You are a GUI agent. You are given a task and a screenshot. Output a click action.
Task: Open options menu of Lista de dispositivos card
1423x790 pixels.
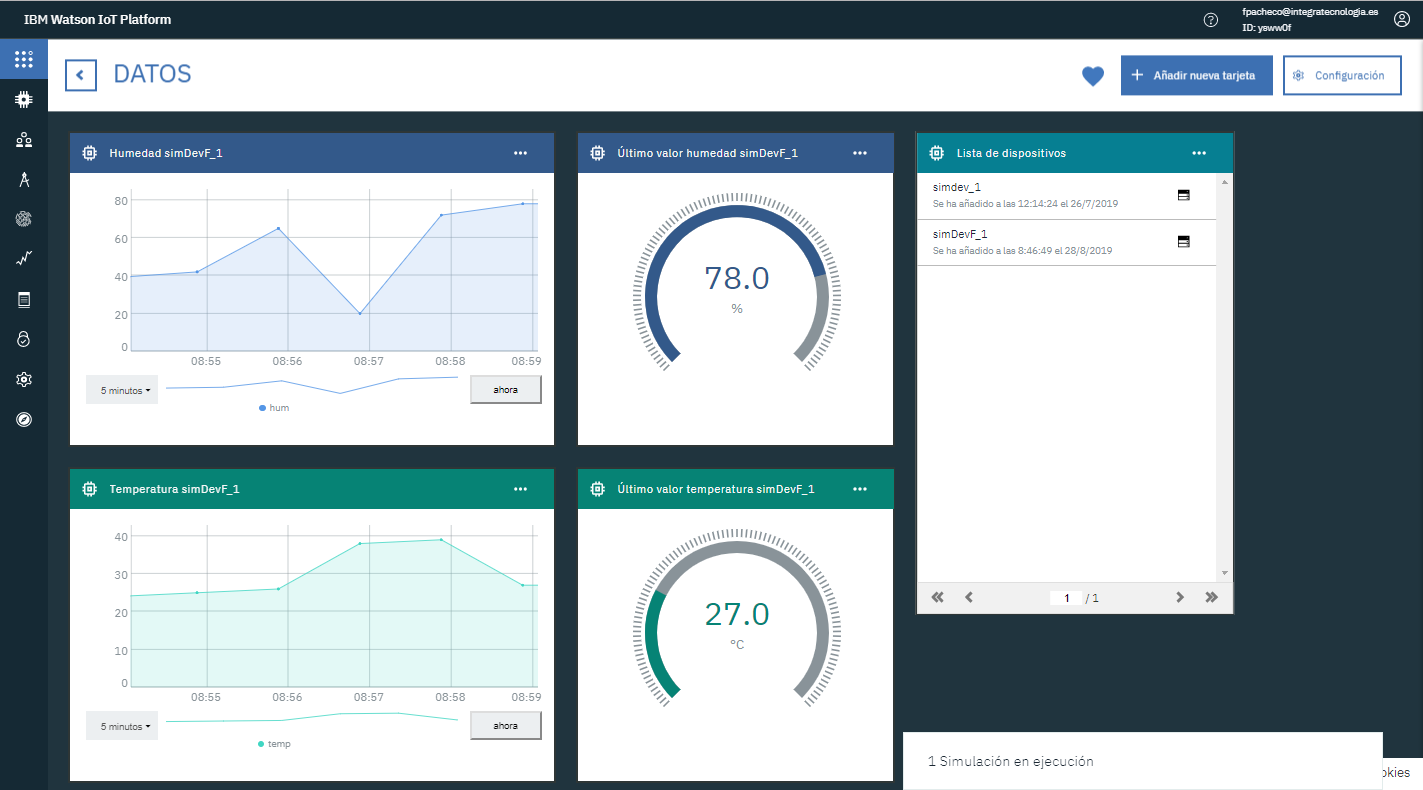[1200, 153]
